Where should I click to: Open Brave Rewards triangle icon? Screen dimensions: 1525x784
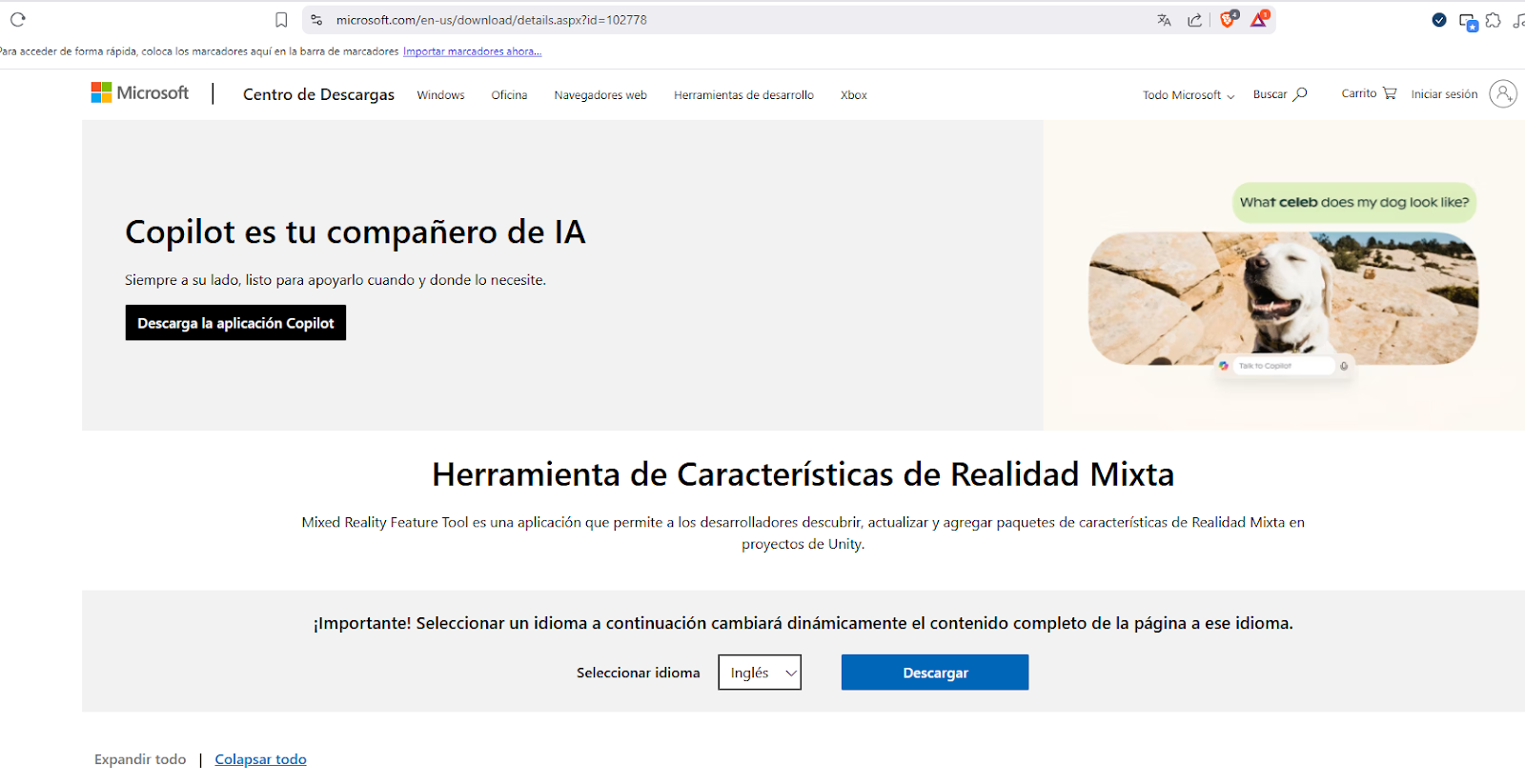click(1259, 19)
